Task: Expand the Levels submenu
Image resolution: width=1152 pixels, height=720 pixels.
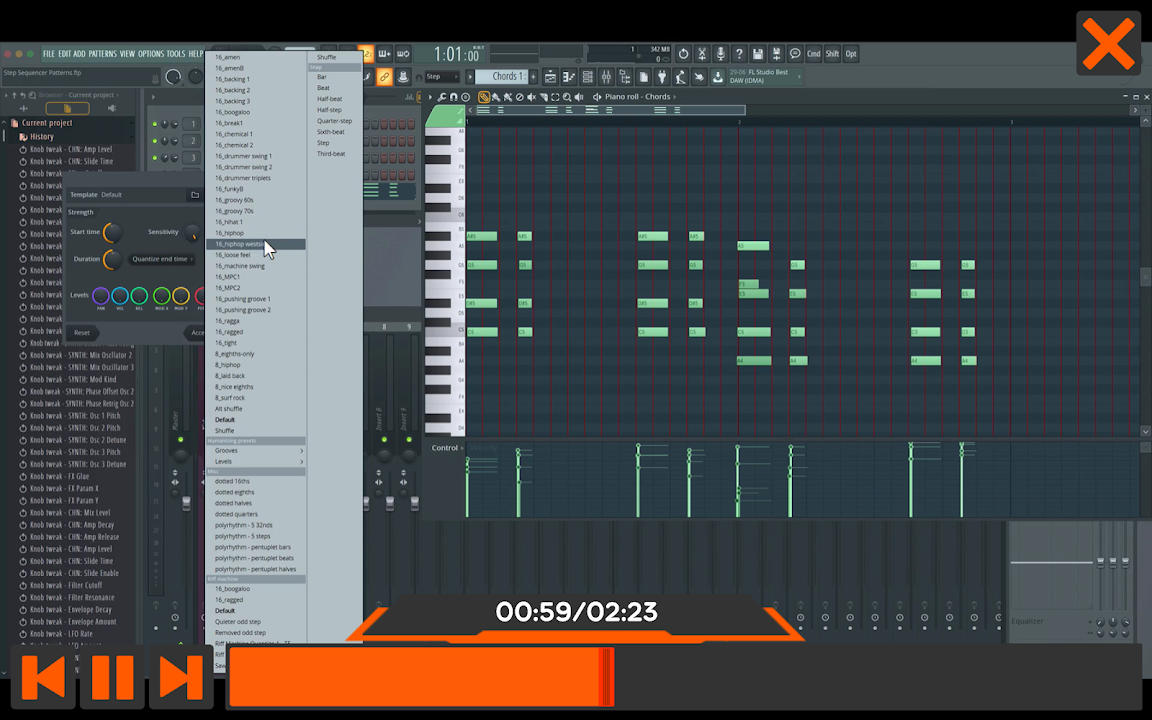Action: pos(256,462)
